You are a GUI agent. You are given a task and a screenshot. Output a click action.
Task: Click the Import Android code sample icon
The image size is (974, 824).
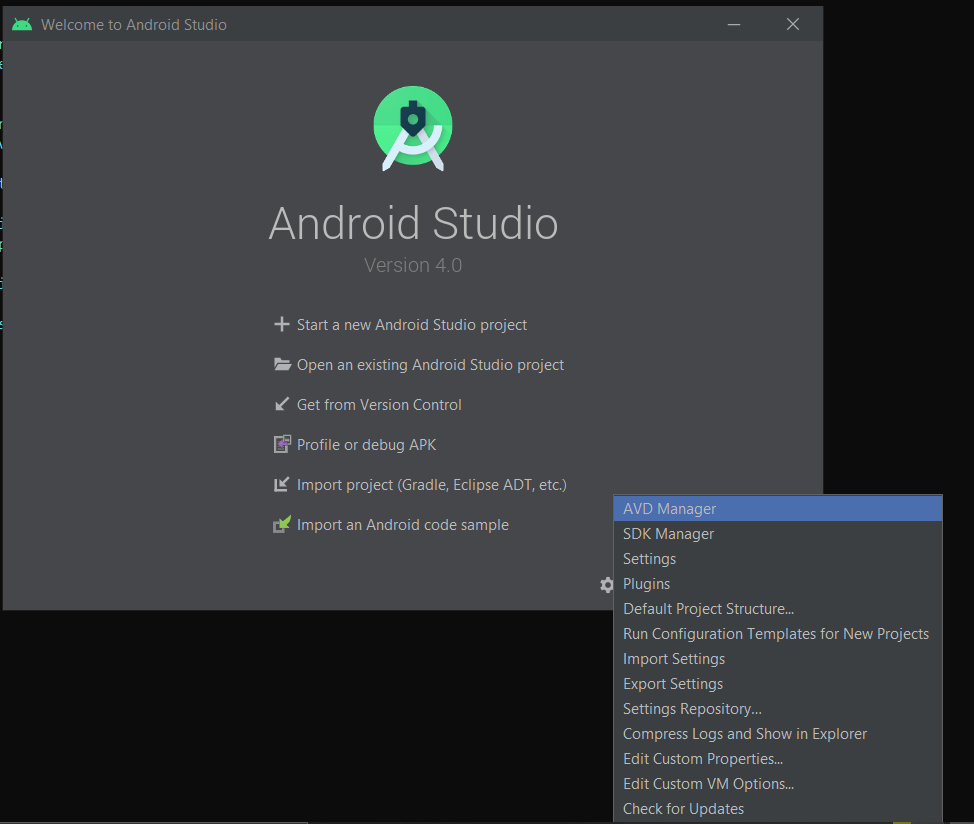(x=282, y=524)
